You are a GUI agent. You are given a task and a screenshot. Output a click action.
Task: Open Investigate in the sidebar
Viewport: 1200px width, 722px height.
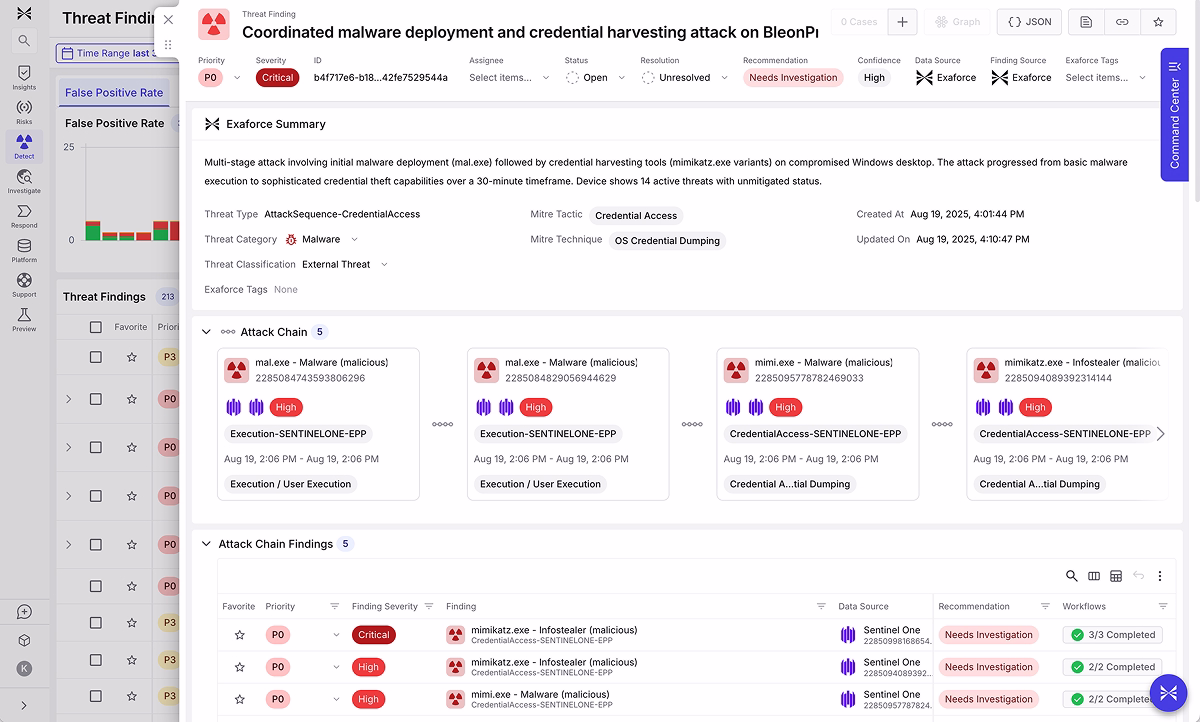[24, 181]
